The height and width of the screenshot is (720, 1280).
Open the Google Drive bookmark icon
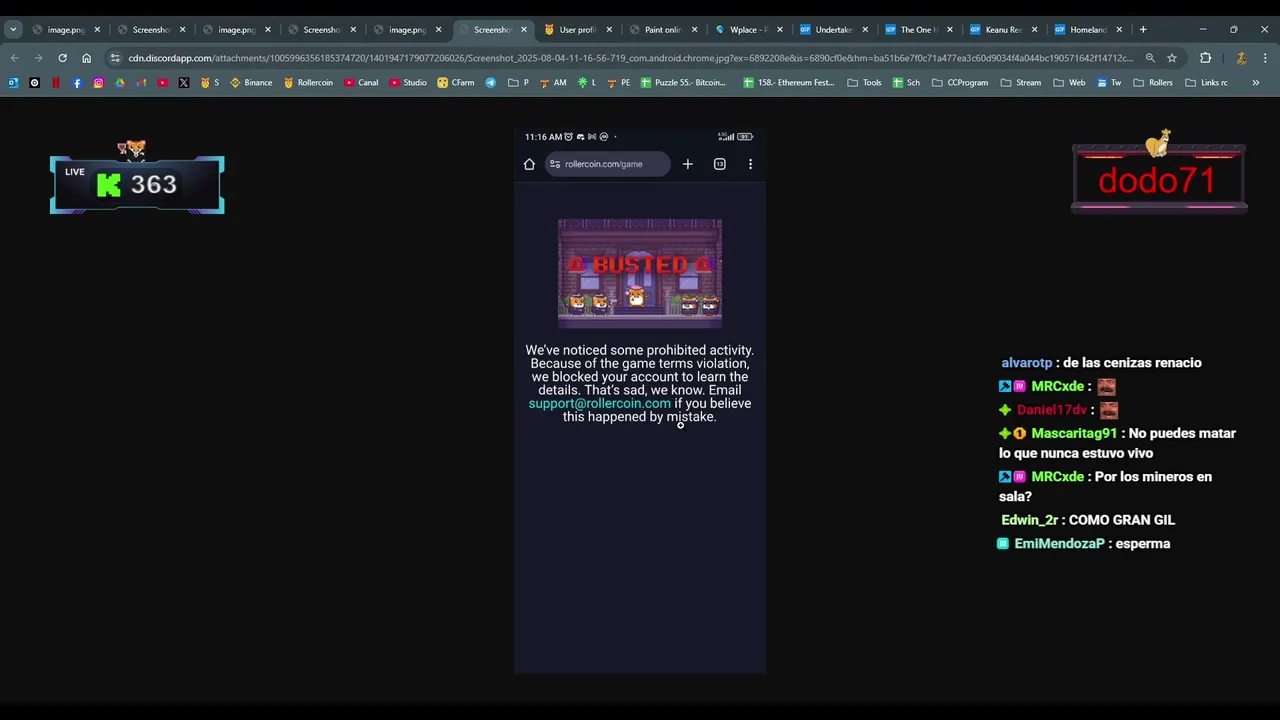pyautogui.click(x=120, y=83)
